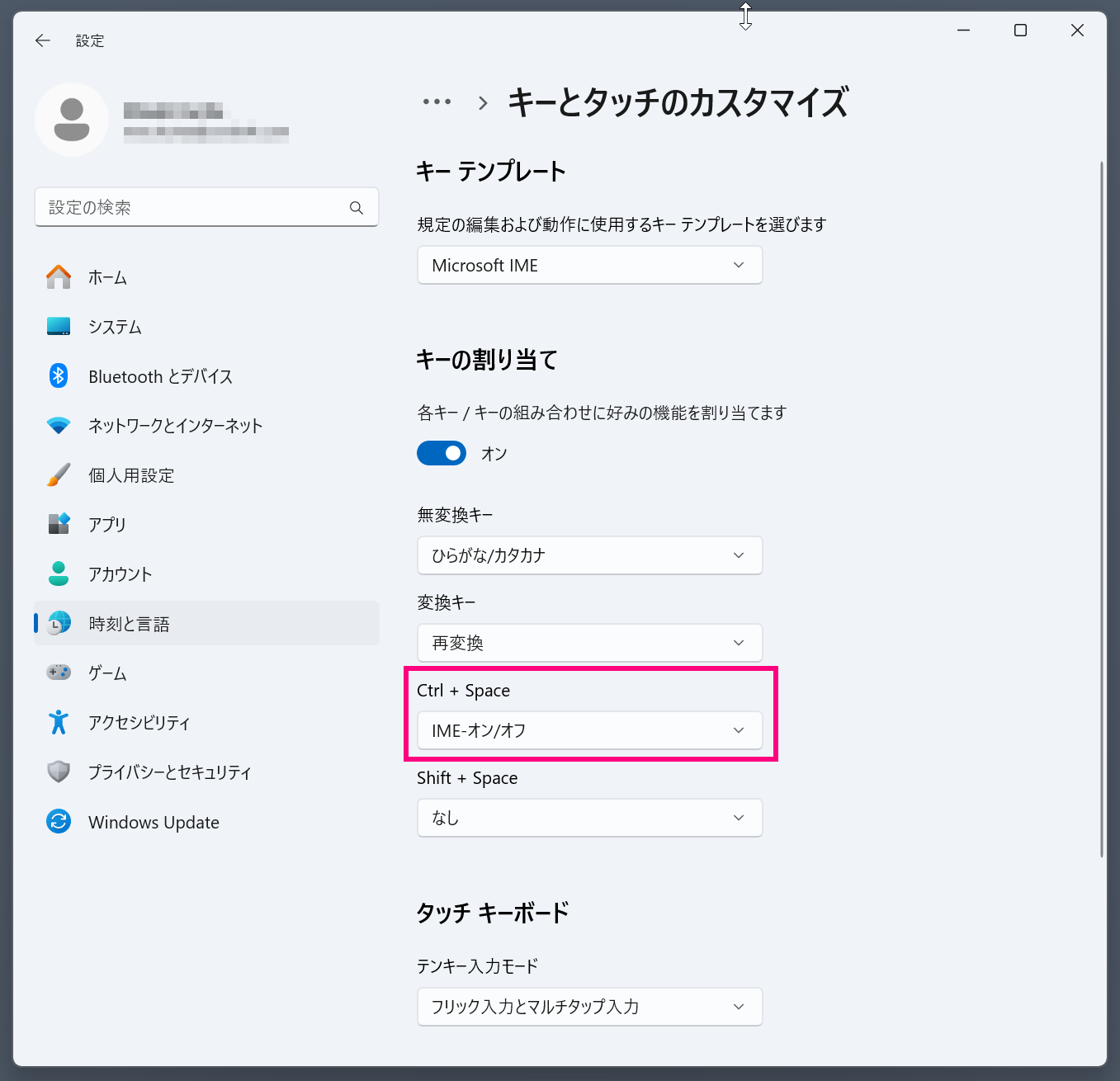1120x1081 pixels.
Task: Select the Bluetooth and devices icon
Action: point(59,376)
